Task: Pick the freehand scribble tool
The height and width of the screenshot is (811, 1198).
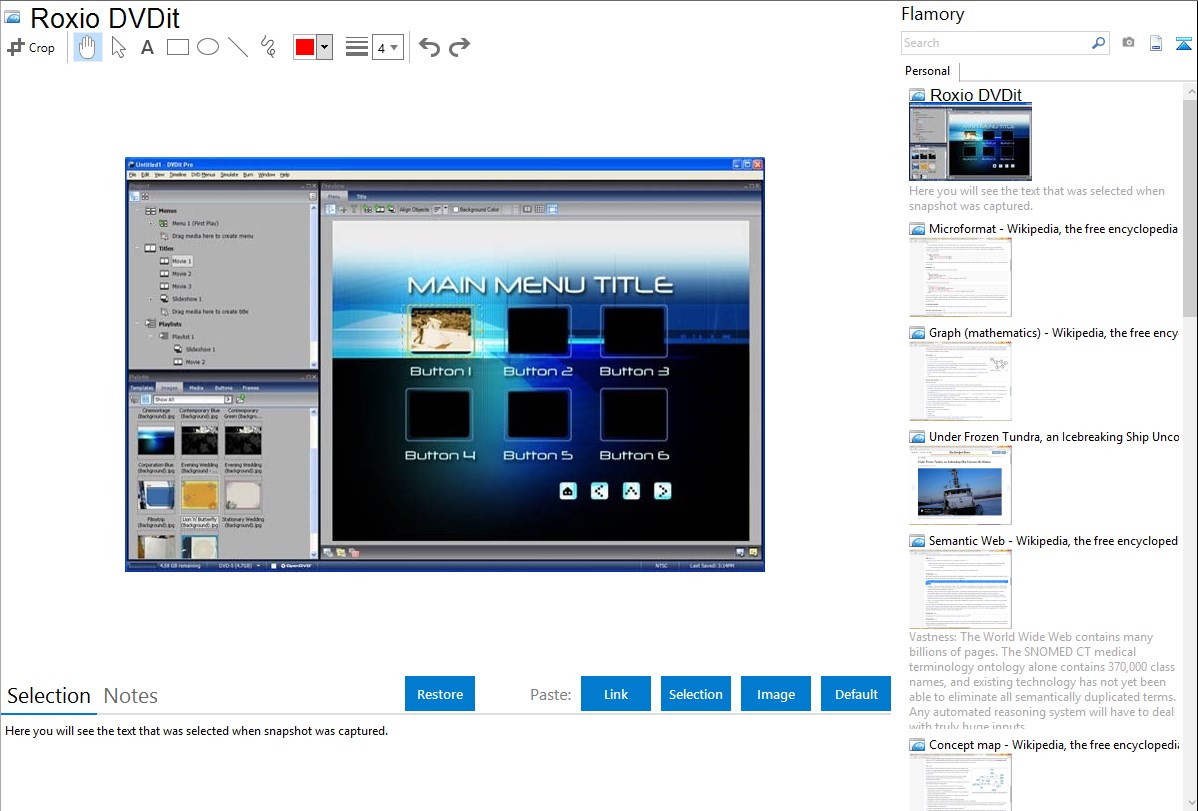Action: pos(268,47)
